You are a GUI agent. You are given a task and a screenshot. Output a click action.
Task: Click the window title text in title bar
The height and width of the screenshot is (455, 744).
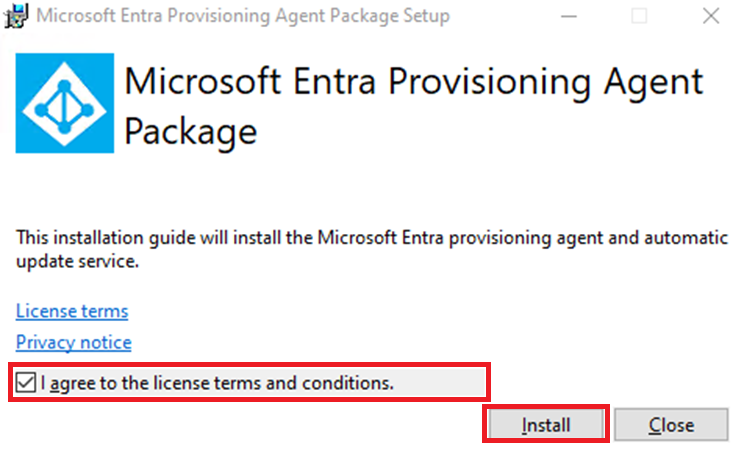[x=243, y=16]
